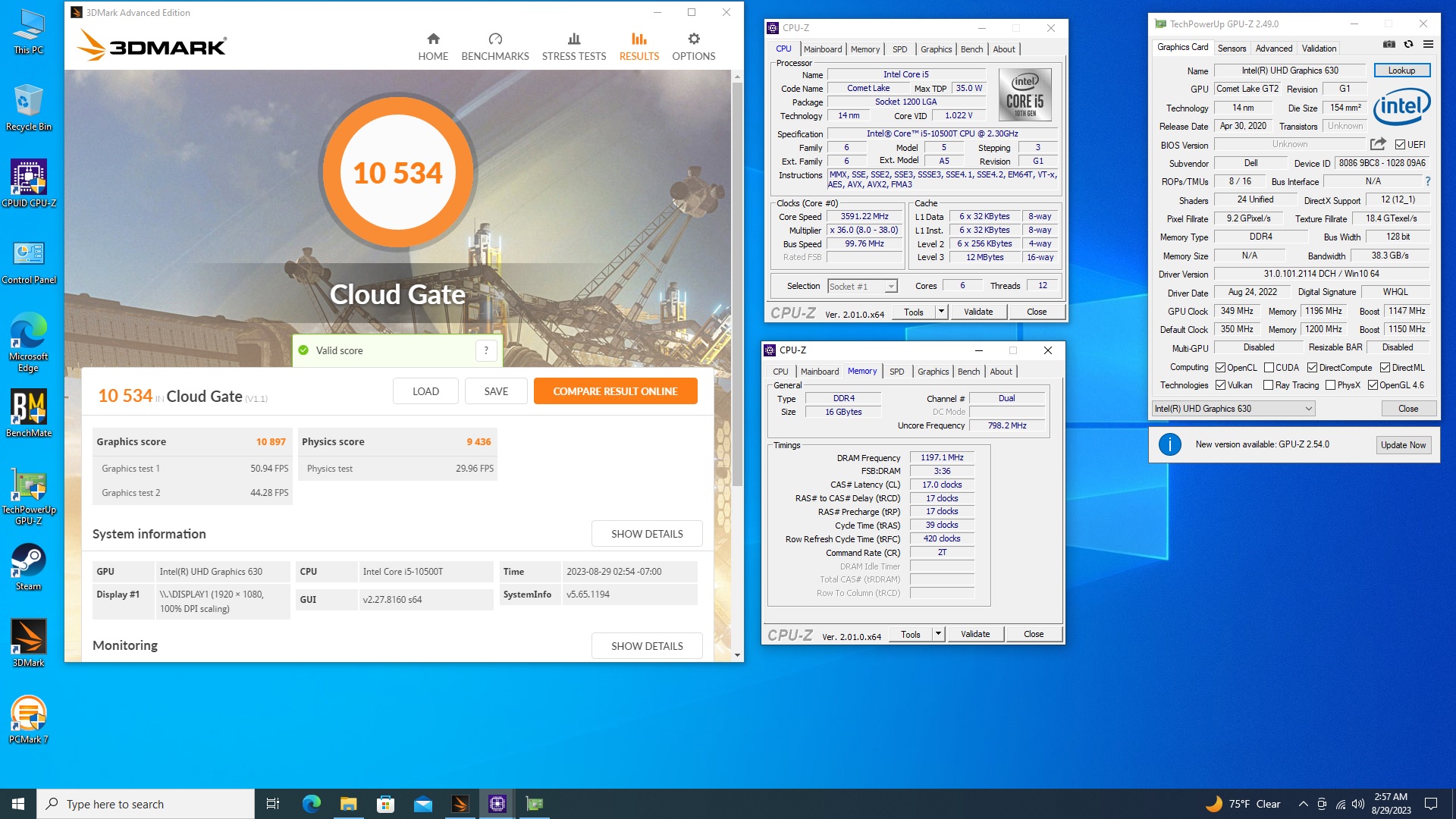Toggle PhysX checkbox in GPU-Z
Screen dimensions: 1456x819
(1330, 385)
